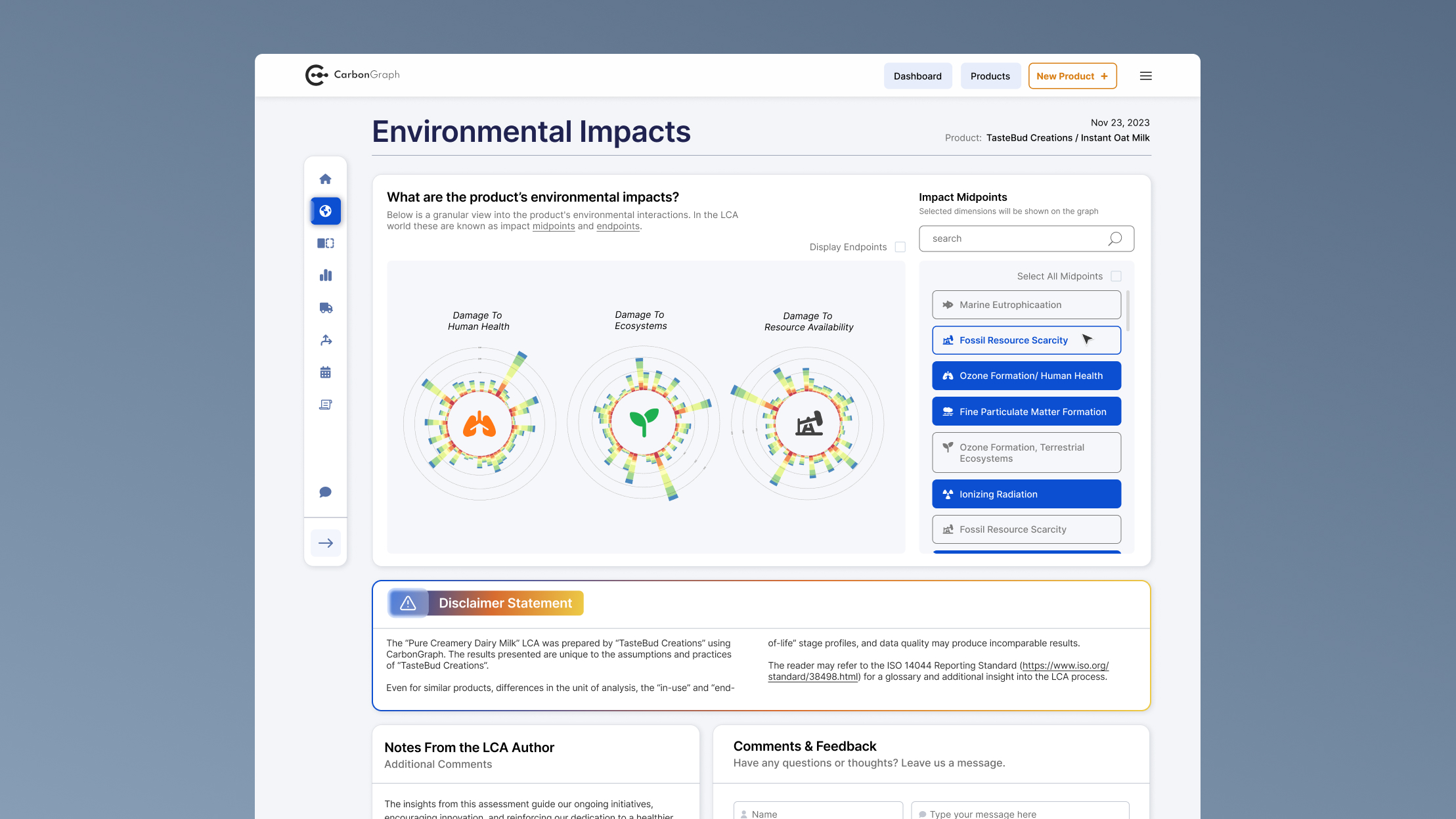Select the route/directions icon in sidebar
This screenshot has width=1456, height=819.
tap(326, 340)
